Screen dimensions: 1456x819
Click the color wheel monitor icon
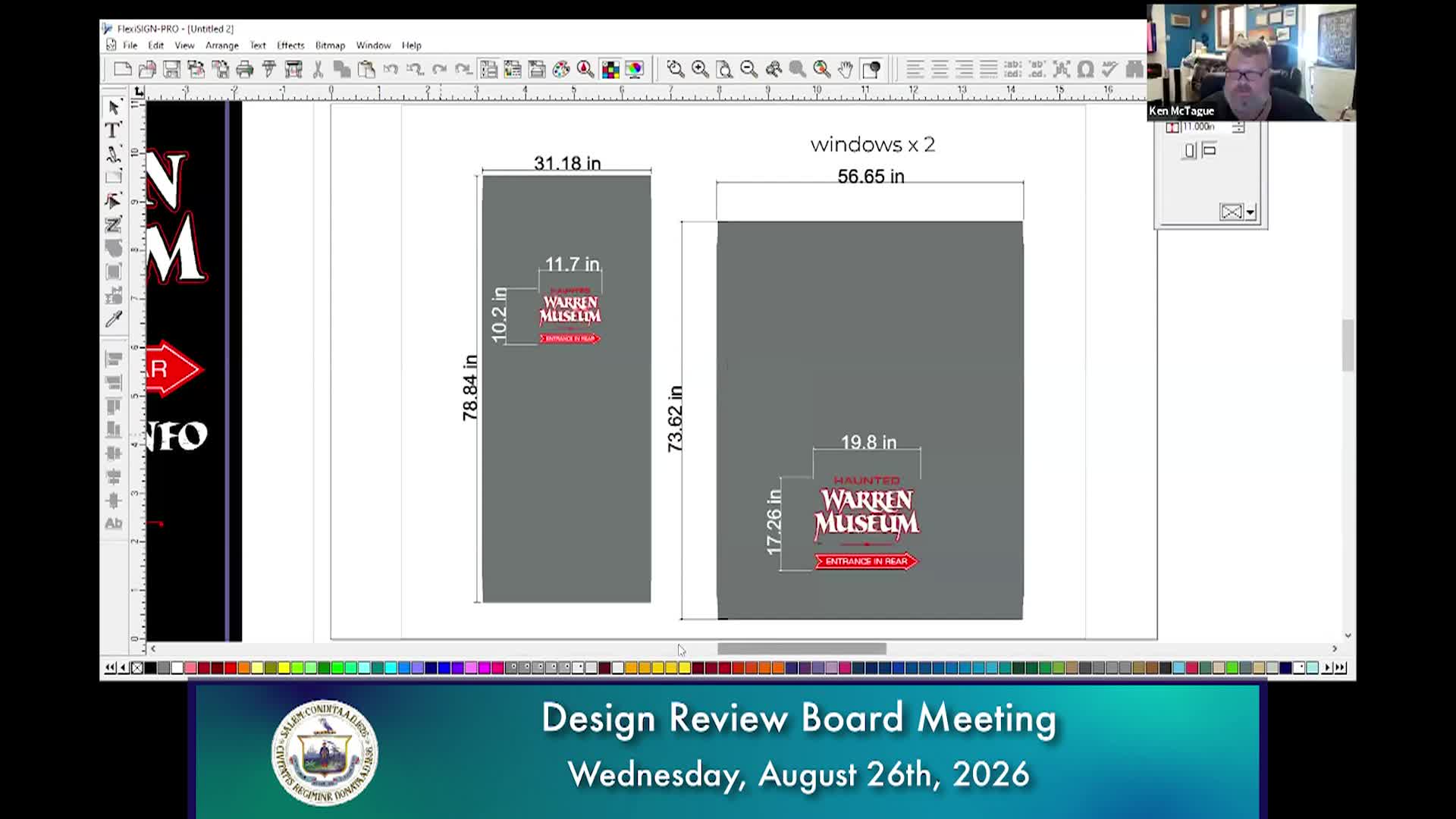635,70
